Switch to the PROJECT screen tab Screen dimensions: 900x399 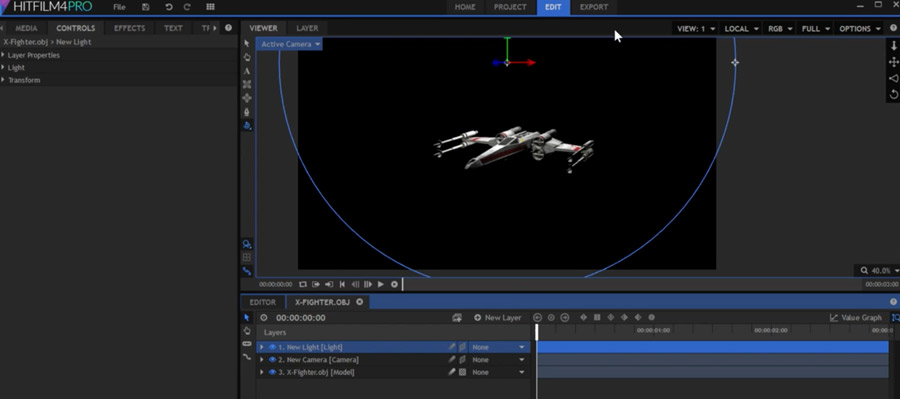point(510,7)
